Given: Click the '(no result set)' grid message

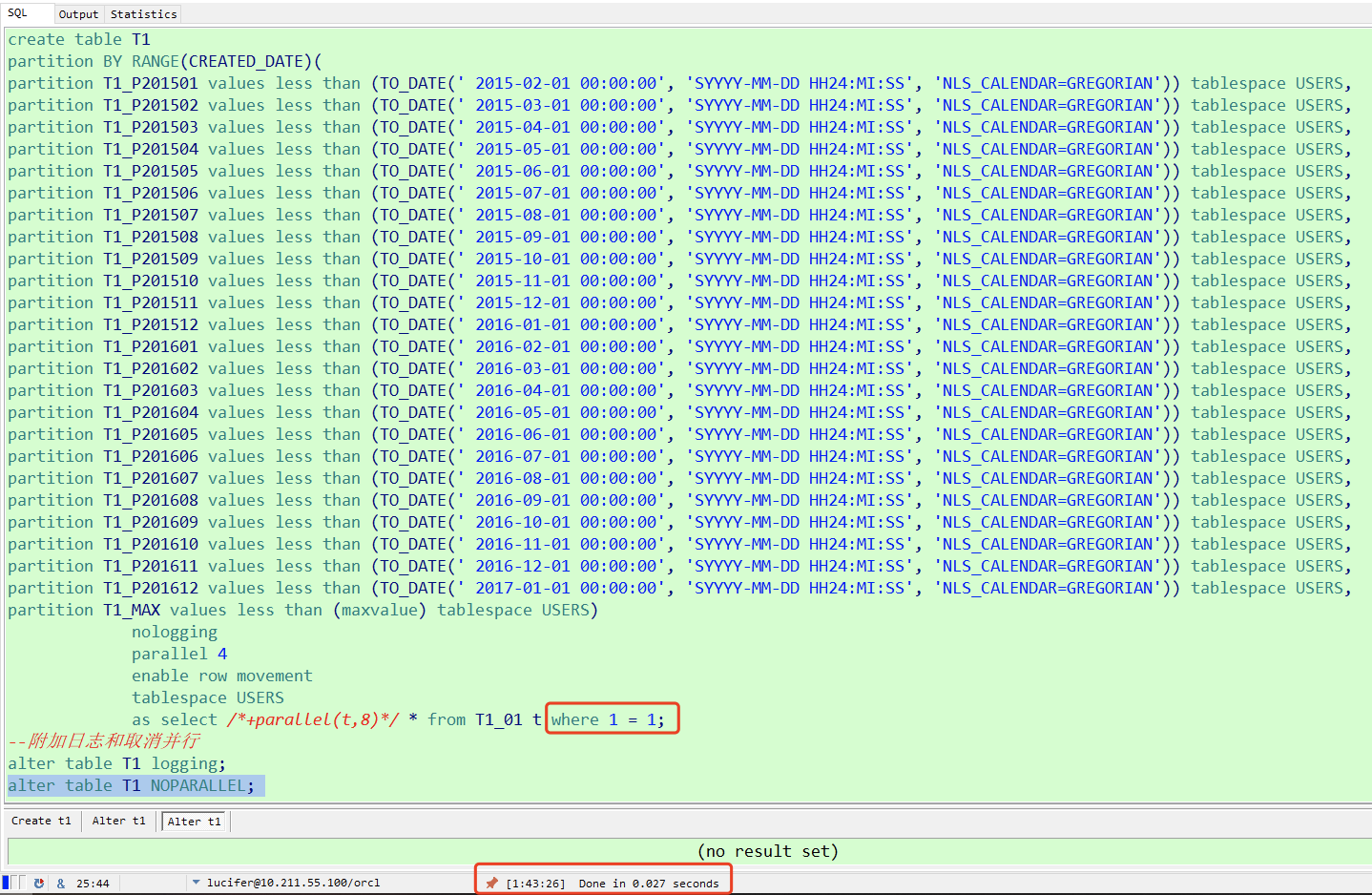Looking at the screenshot, I should (768, 851).
